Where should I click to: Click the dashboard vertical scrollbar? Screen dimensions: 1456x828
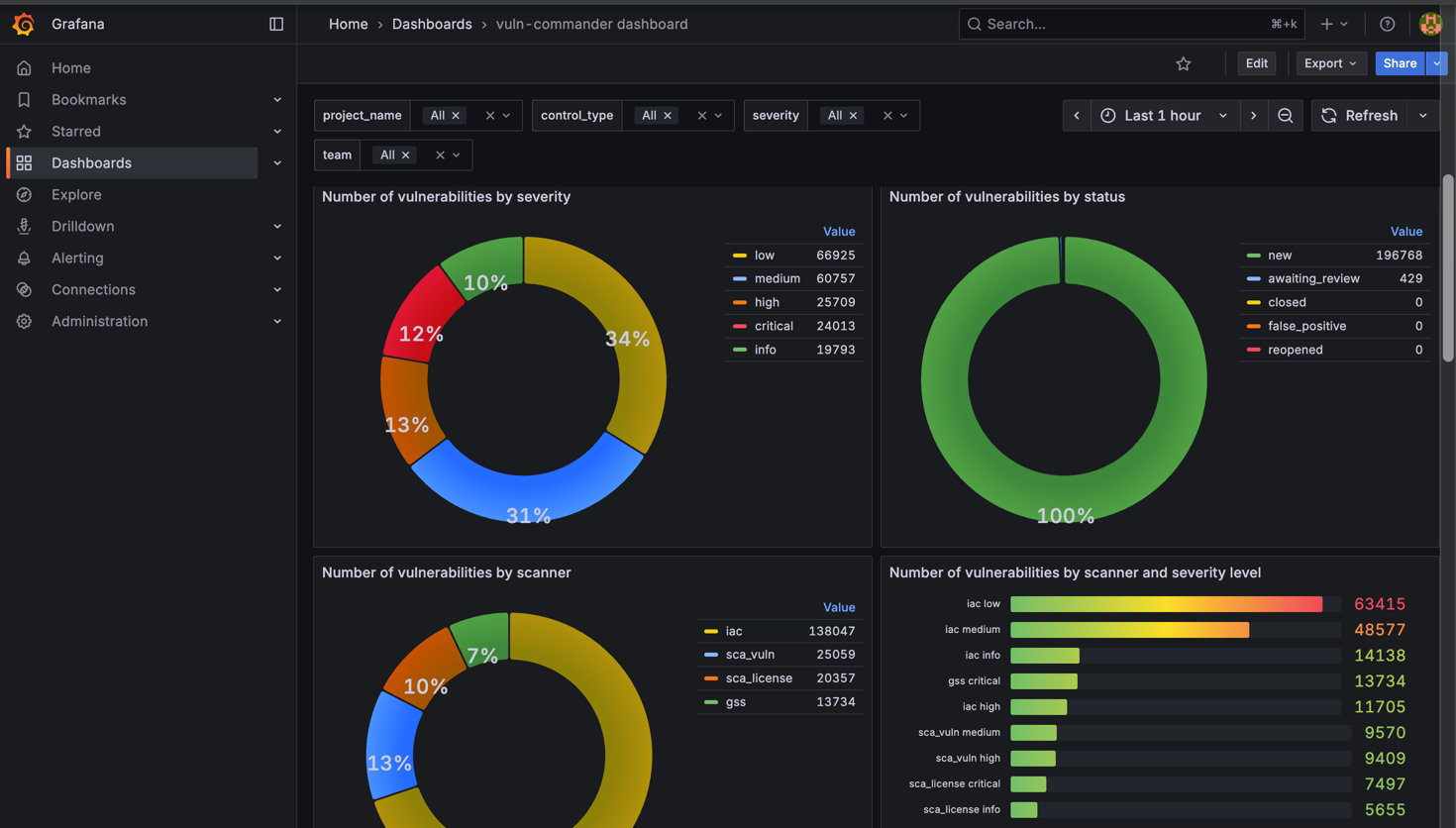[x=1448, y=268]
